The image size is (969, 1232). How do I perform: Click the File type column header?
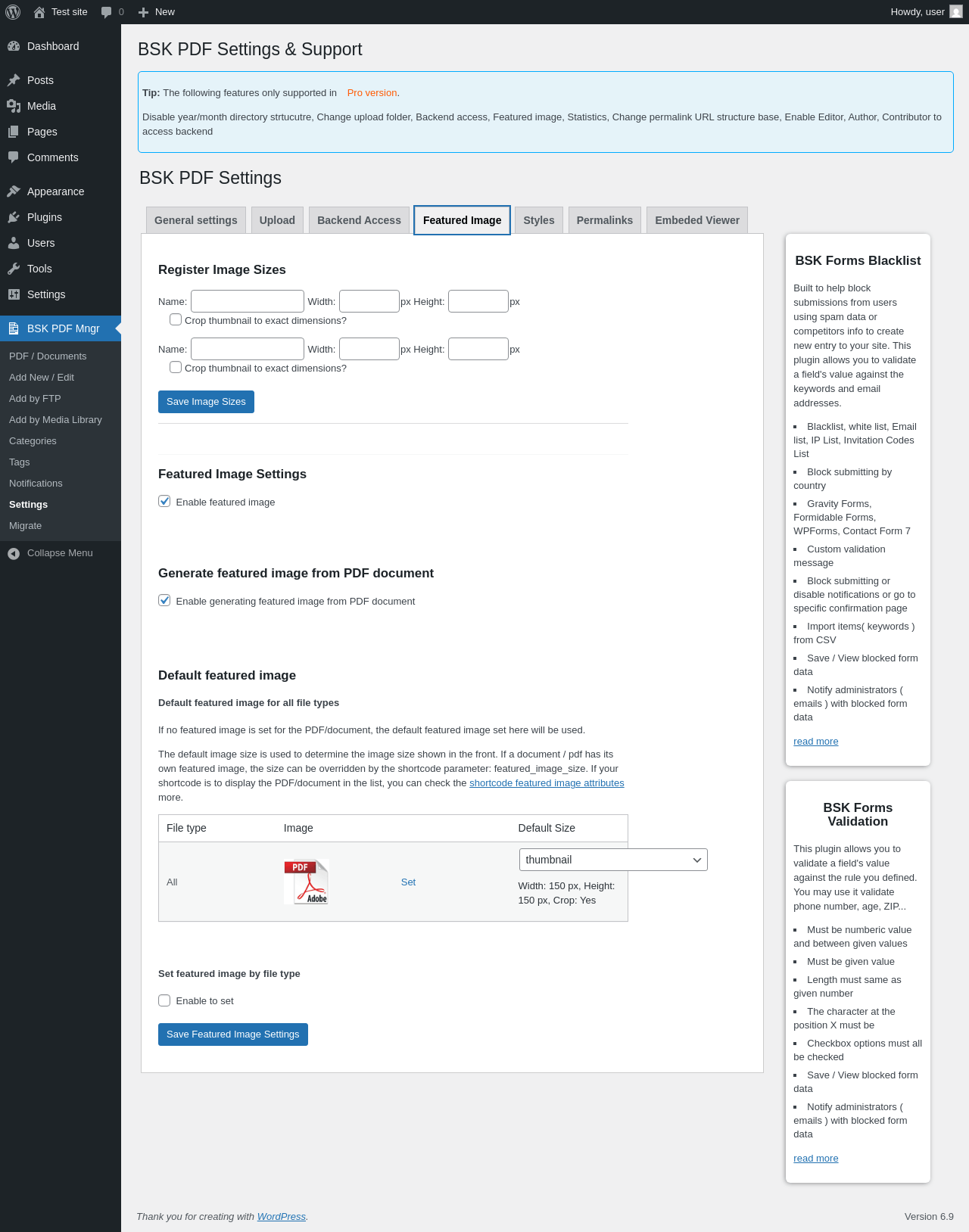pos(186,828)
